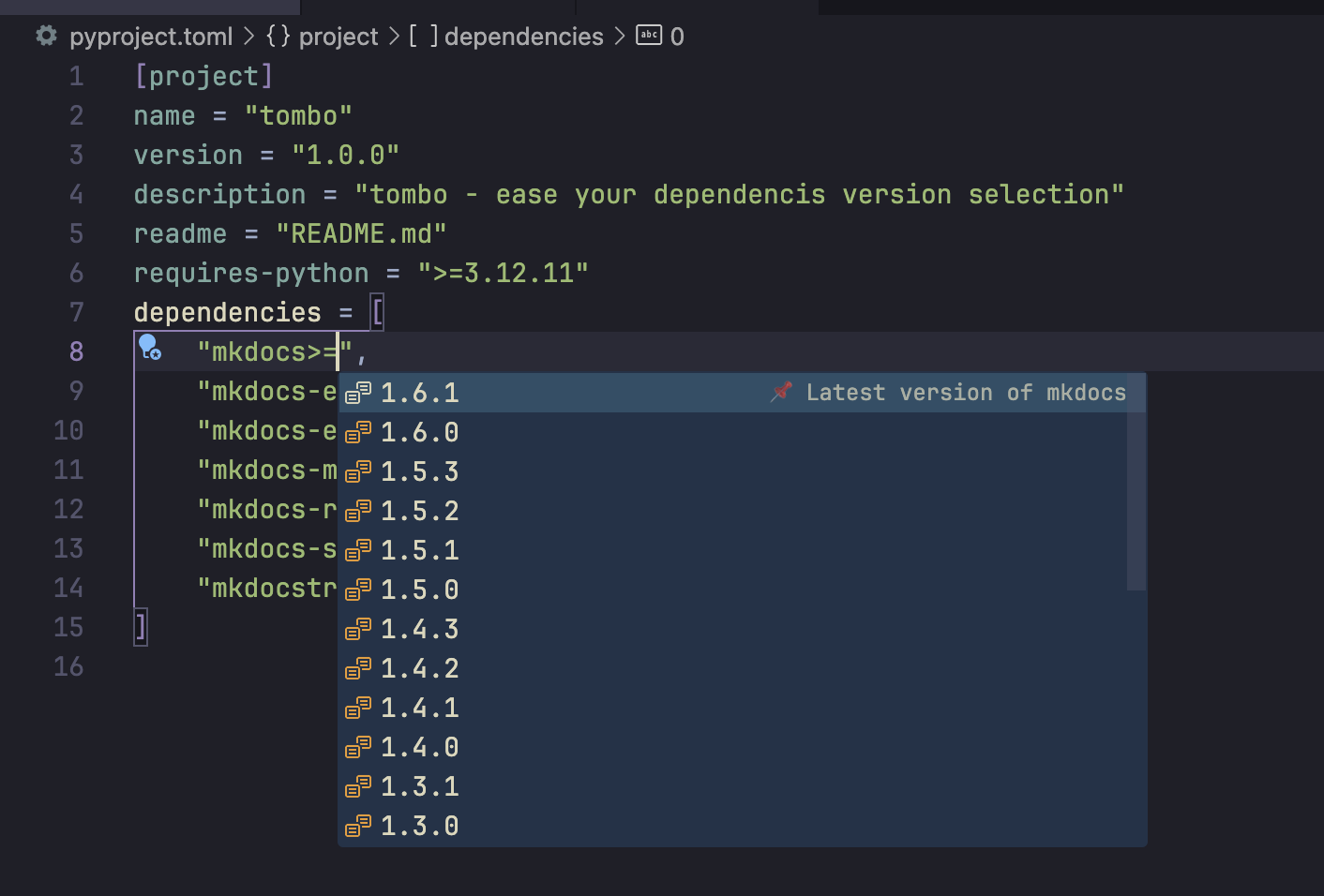Click line number 1 in gutter
Screen dimensions: 1324x896
pos(76,76)
